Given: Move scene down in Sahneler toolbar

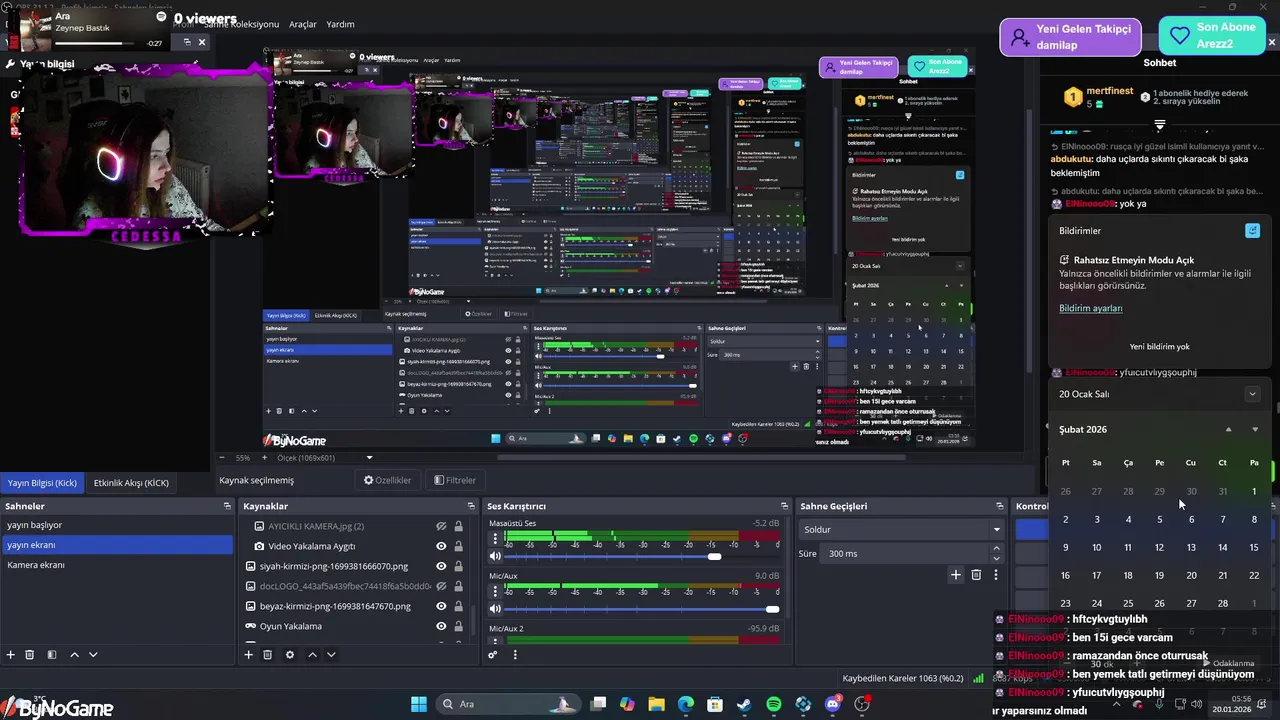Looking at the screenshot, I should point(93,655).
